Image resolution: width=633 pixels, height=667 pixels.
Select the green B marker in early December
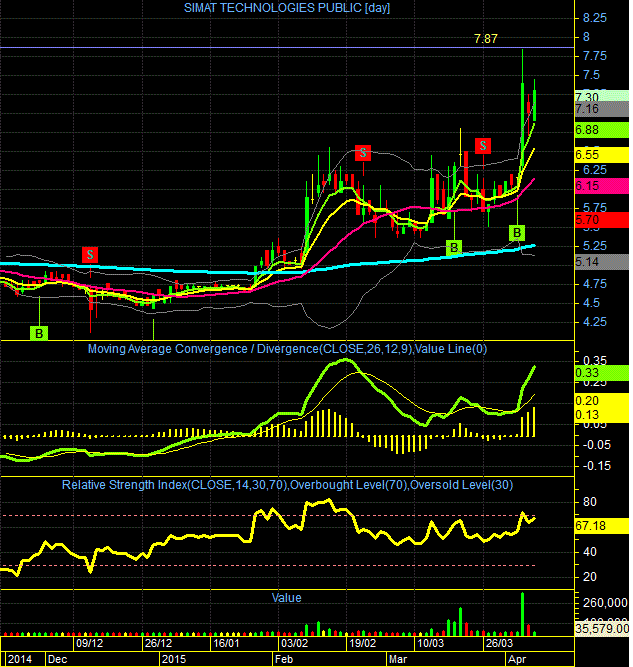pos(39,334)
